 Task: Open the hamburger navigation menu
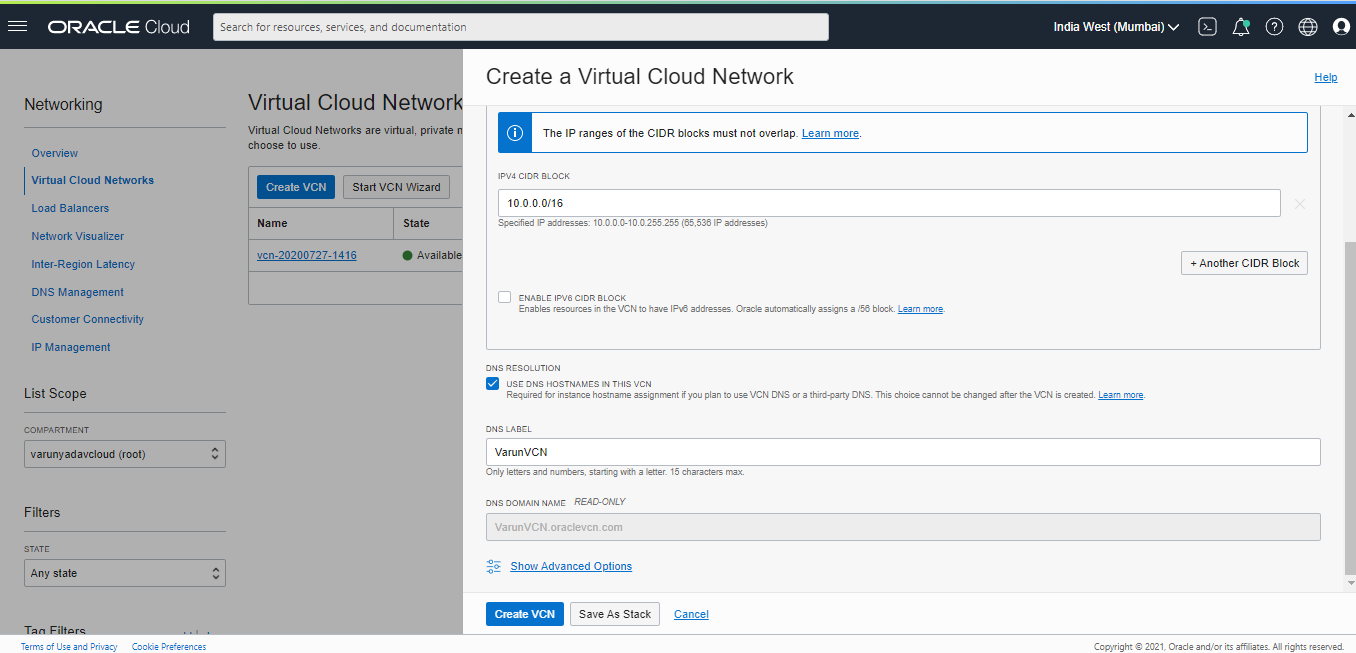17,26
